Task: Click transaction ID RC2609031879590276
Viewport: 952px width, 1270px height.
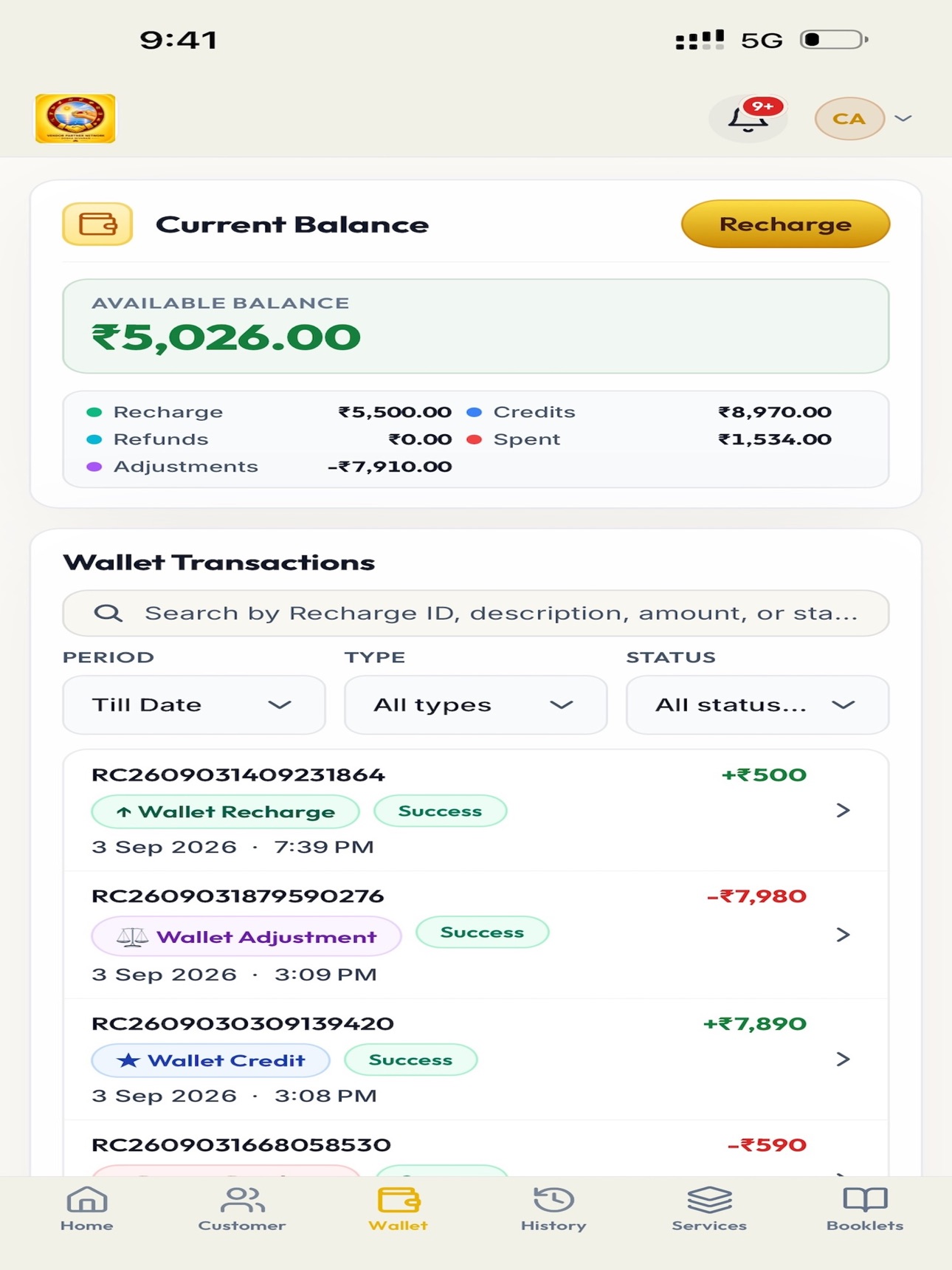Action: coord(238,896)
